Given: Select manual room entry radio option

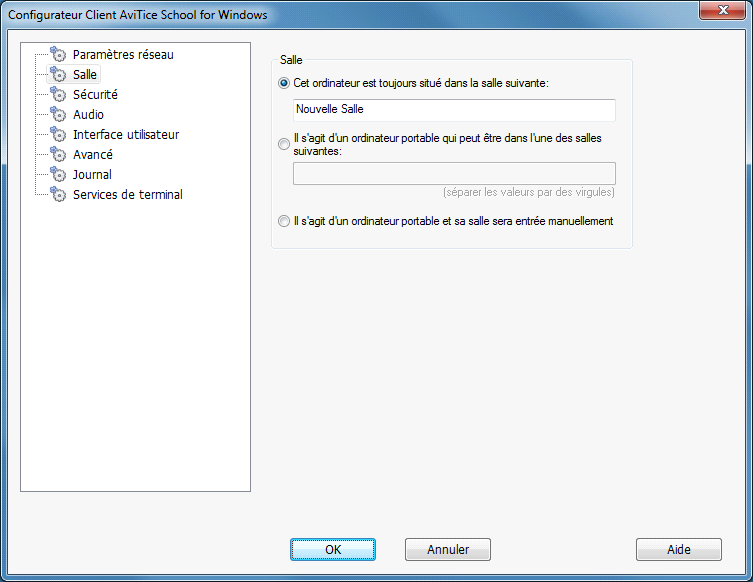Looking at the screenshot, I should pos(285,221).
